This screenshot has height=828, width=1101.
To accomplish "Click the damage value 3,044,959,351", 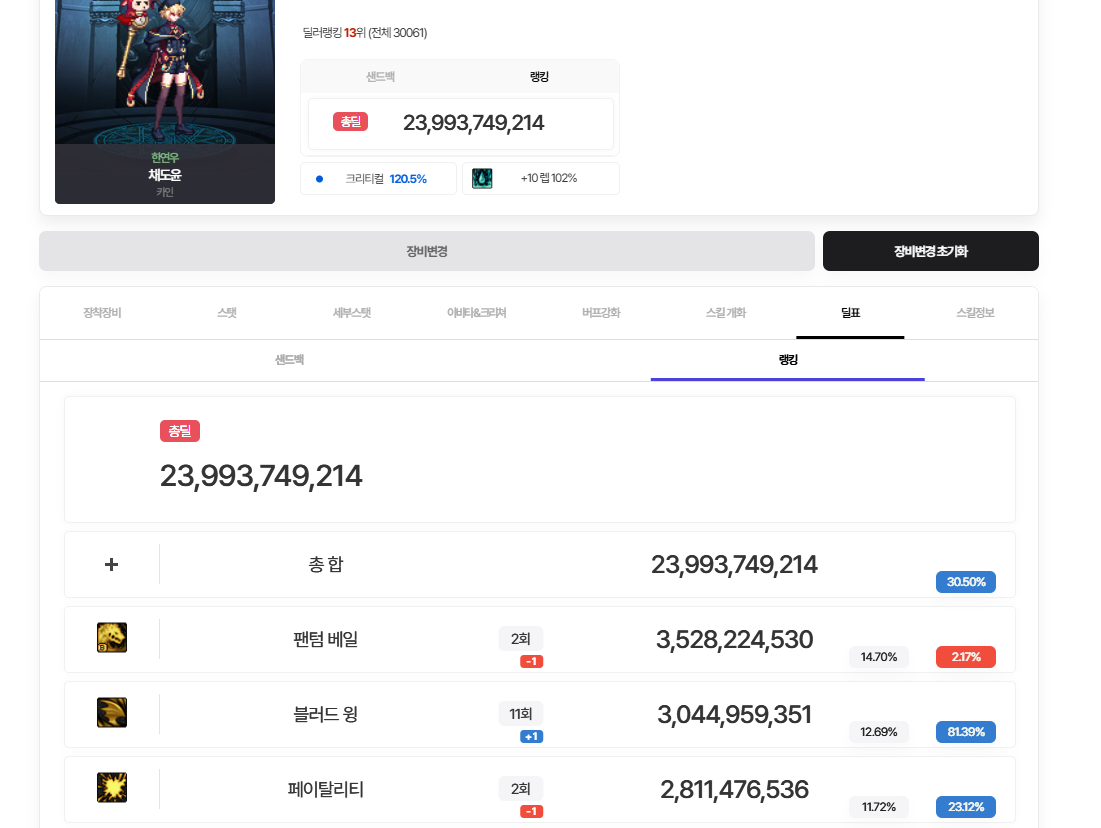I will 734,714.
